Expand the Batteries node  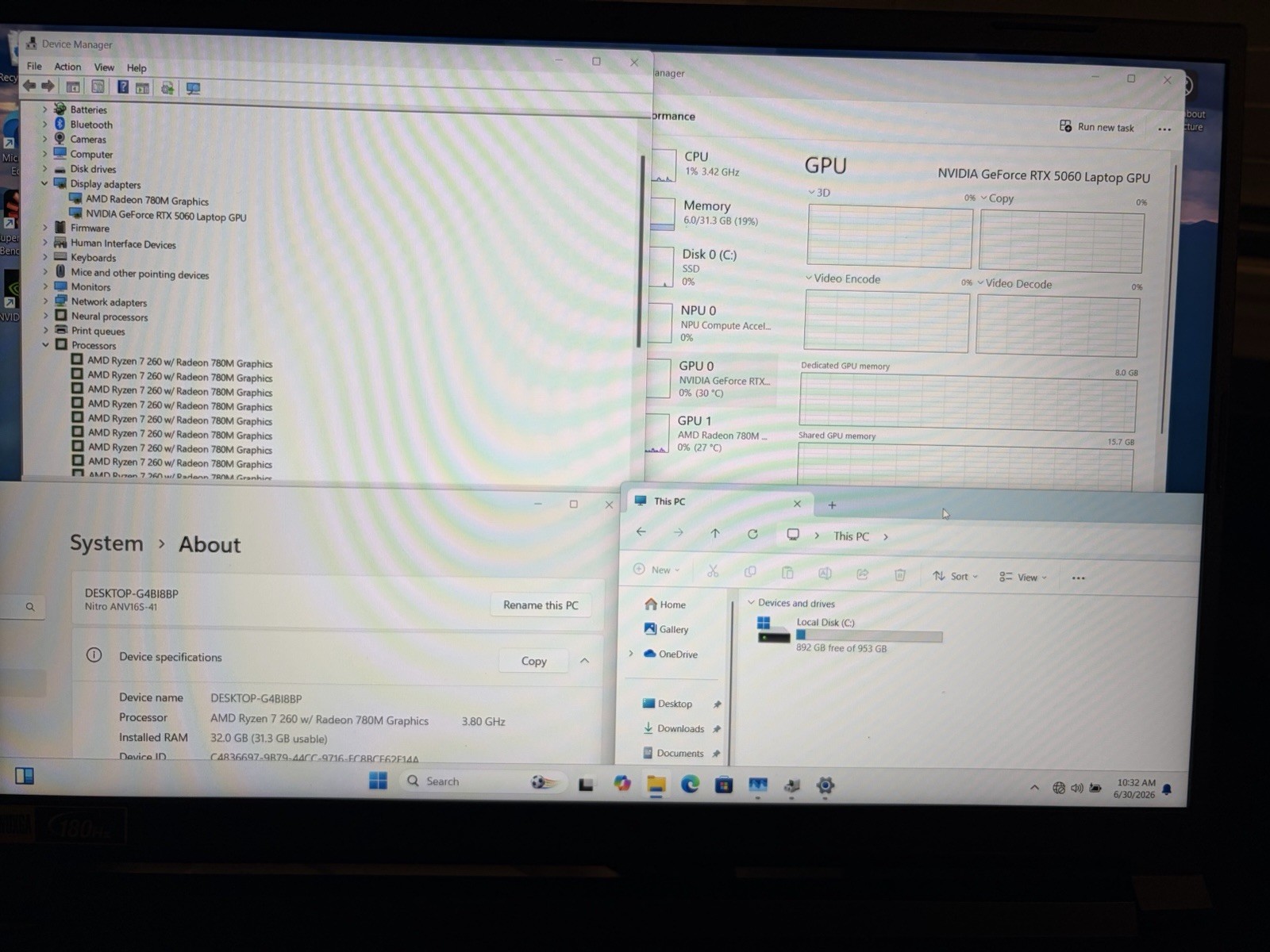[44, 109]
